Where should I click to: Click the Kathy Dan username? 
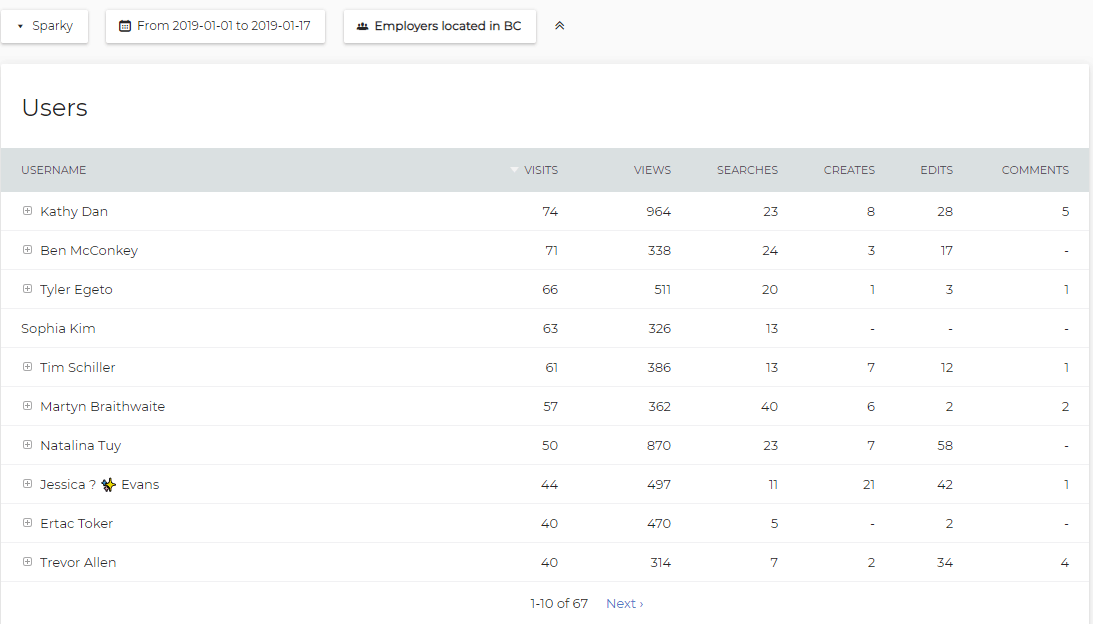point(74,211)
